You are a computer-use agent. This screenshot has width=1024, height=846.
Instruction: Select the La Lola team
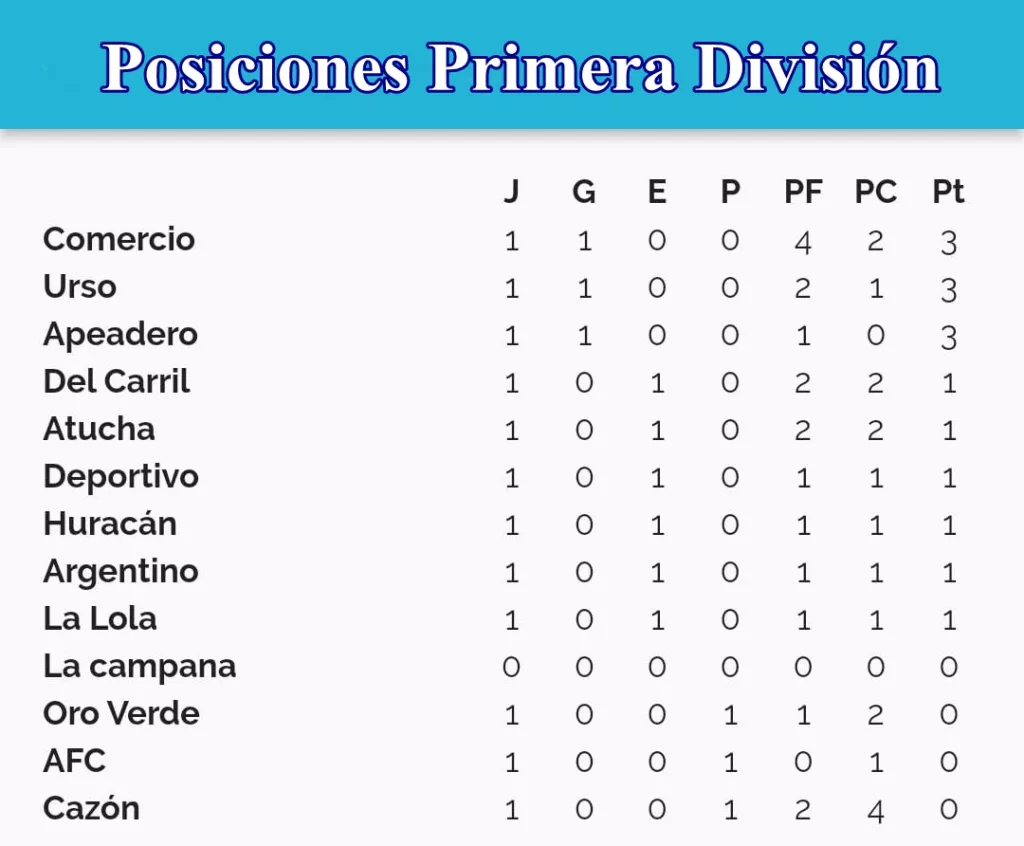coord(100,619)
